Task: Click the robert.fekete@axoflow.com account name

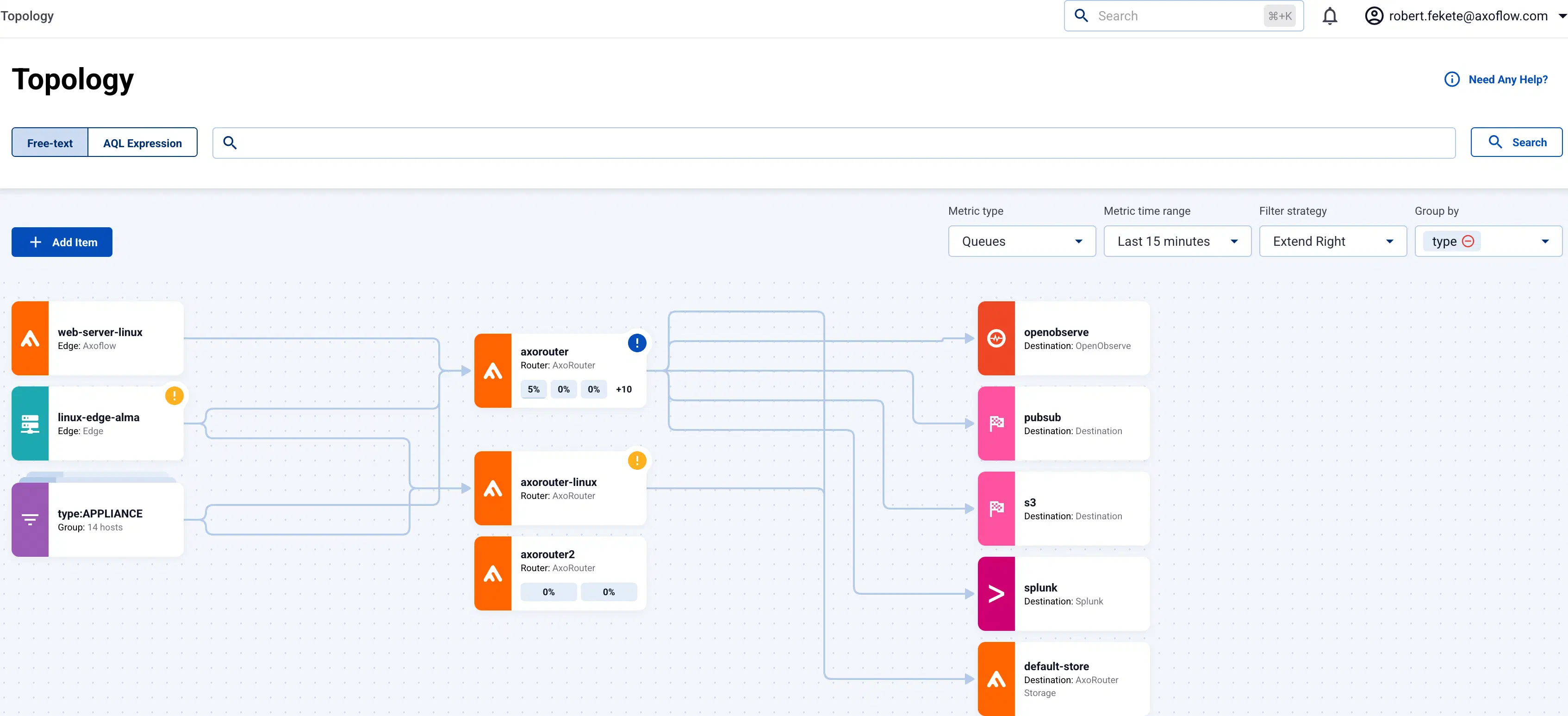Action: [1468, 16]
